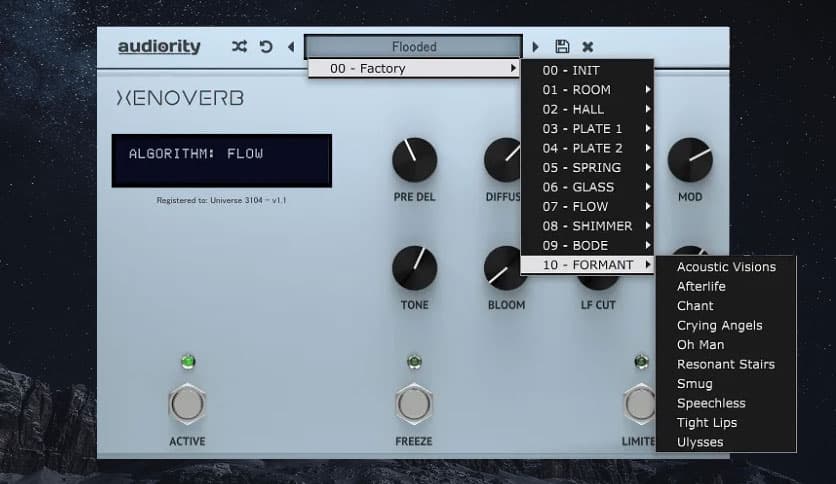Click the DIFFUS knob

[x=503, y=160]
